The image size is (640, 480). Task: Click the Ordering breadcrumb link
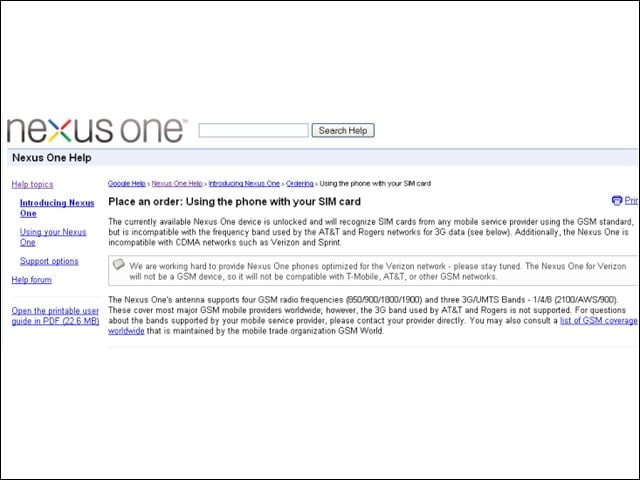click(300, 184)
